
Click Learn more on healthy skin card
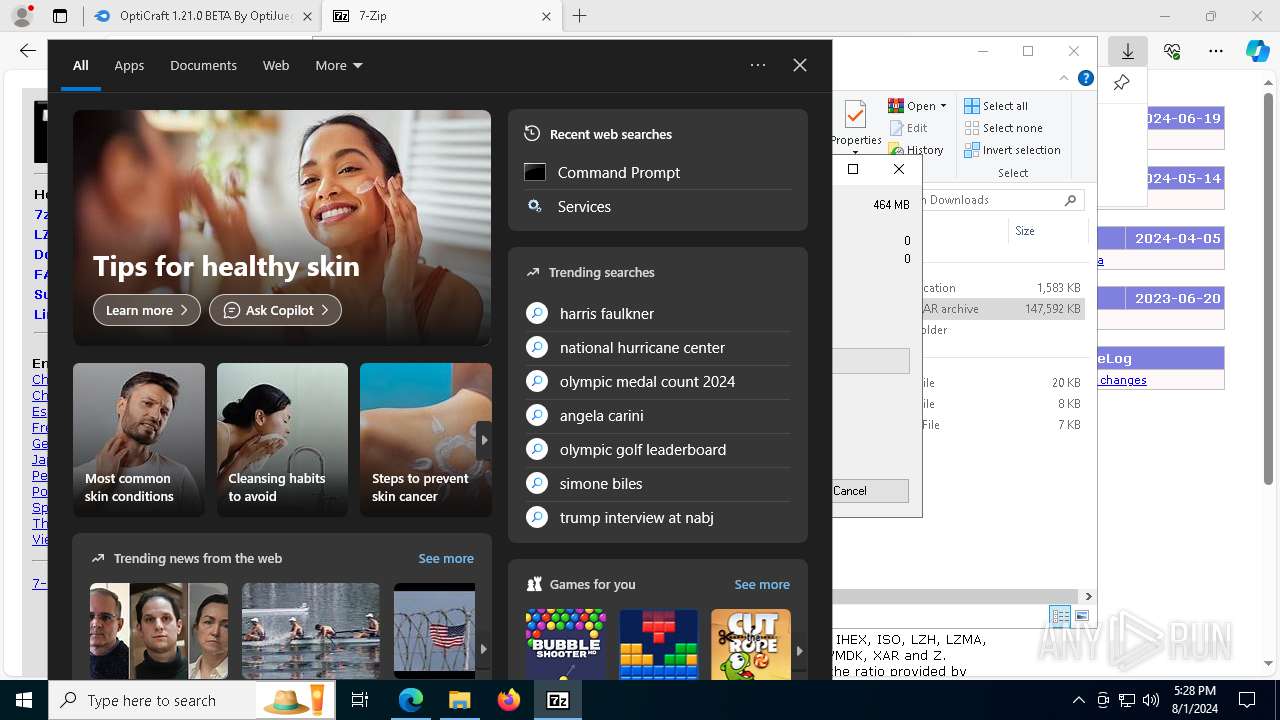tap(147, 310)
